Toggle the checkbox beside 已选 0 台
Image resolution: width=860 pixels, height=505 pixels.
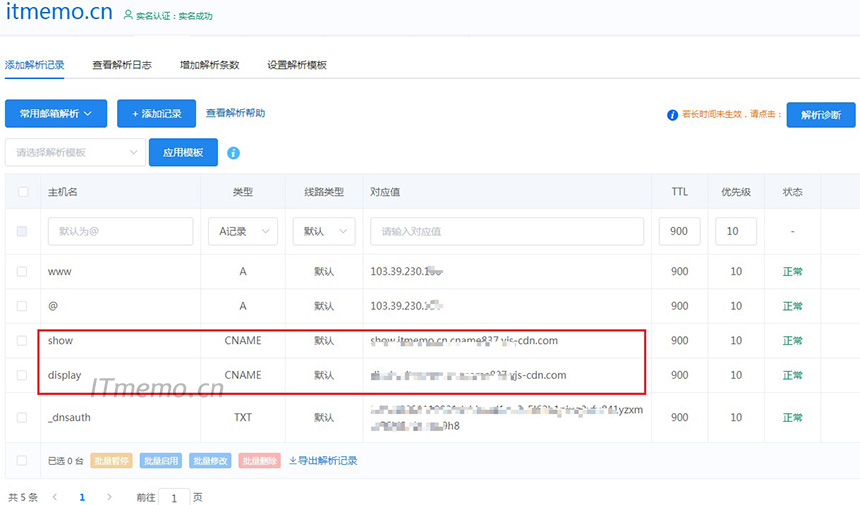pyautogui.click(x=22, y=461)
